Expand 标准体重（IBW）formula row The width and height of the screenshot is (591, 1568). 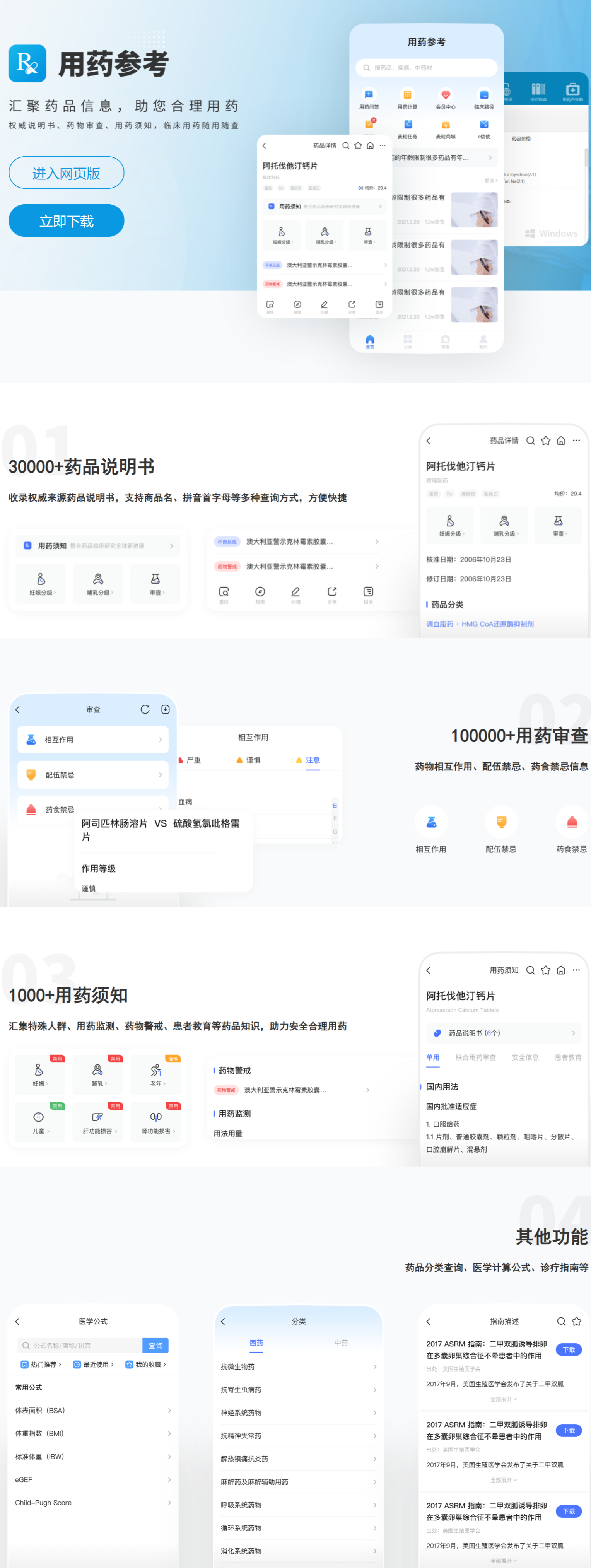coord(93,1457)
